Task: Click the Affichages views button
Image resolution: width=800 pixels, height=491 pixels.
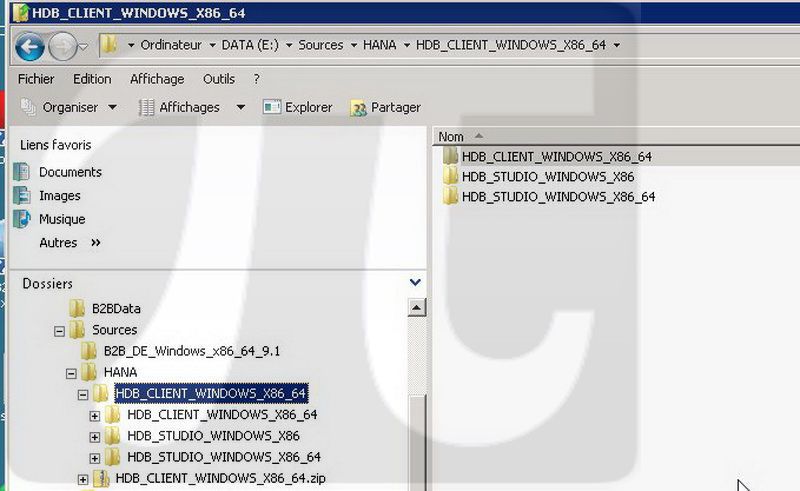Action: pyautogui.click(x=180, y=107)
